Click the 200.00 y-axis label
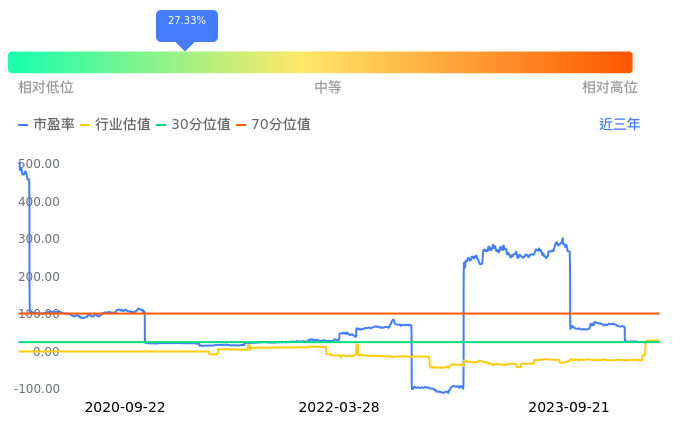The width and height of the screenshot is (686, 442). 39,277
